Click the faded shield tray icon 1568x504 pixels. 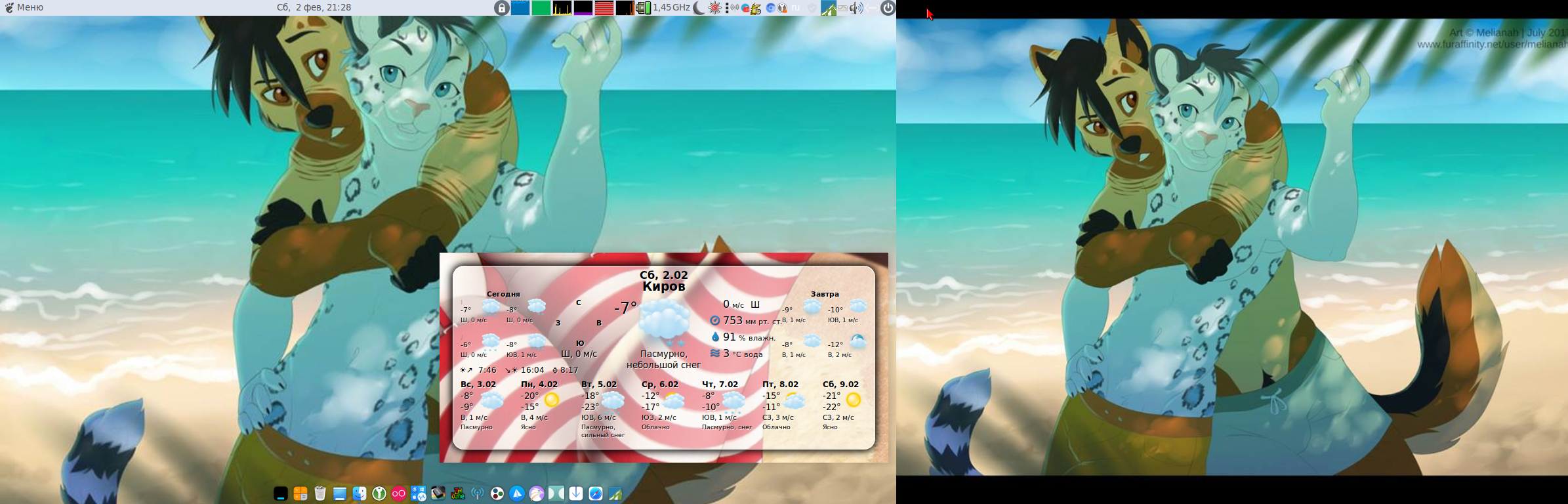[x=812, y=8]
